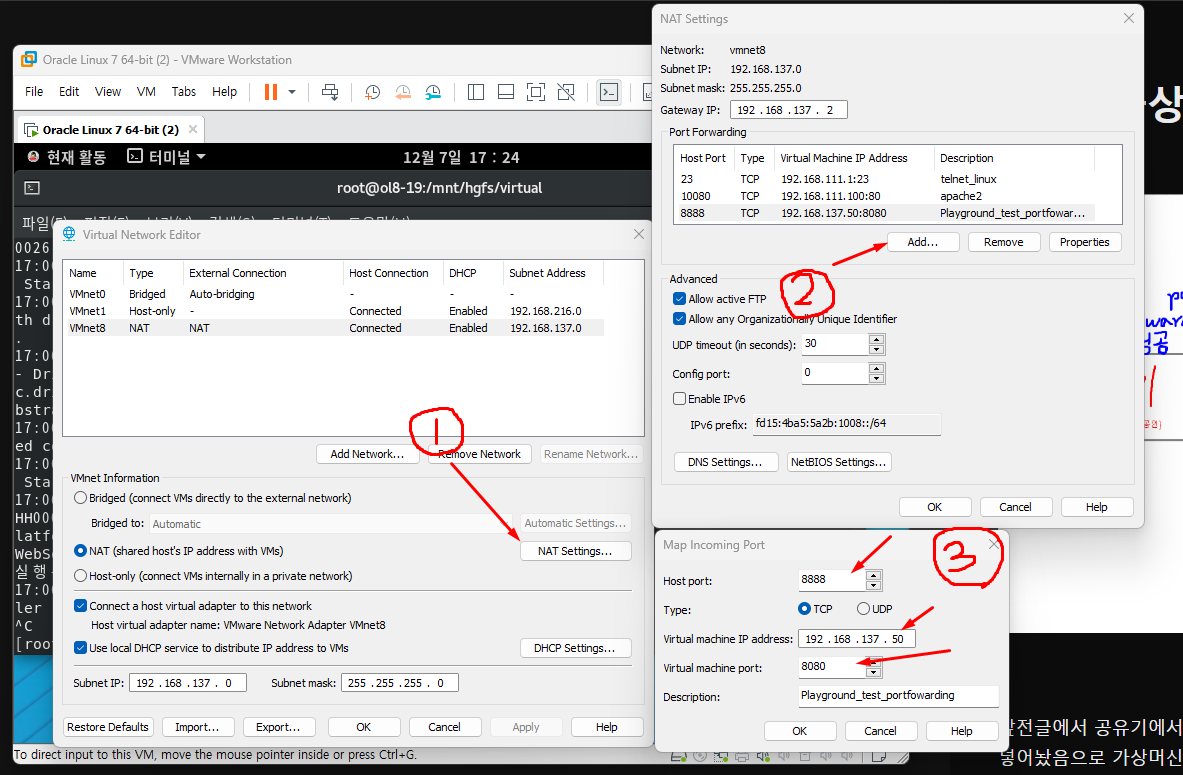The width and height of the screenshot is (1183, 775).
Task: Open the power options arrow beside pause icon
Action: (x=292, y=92)
